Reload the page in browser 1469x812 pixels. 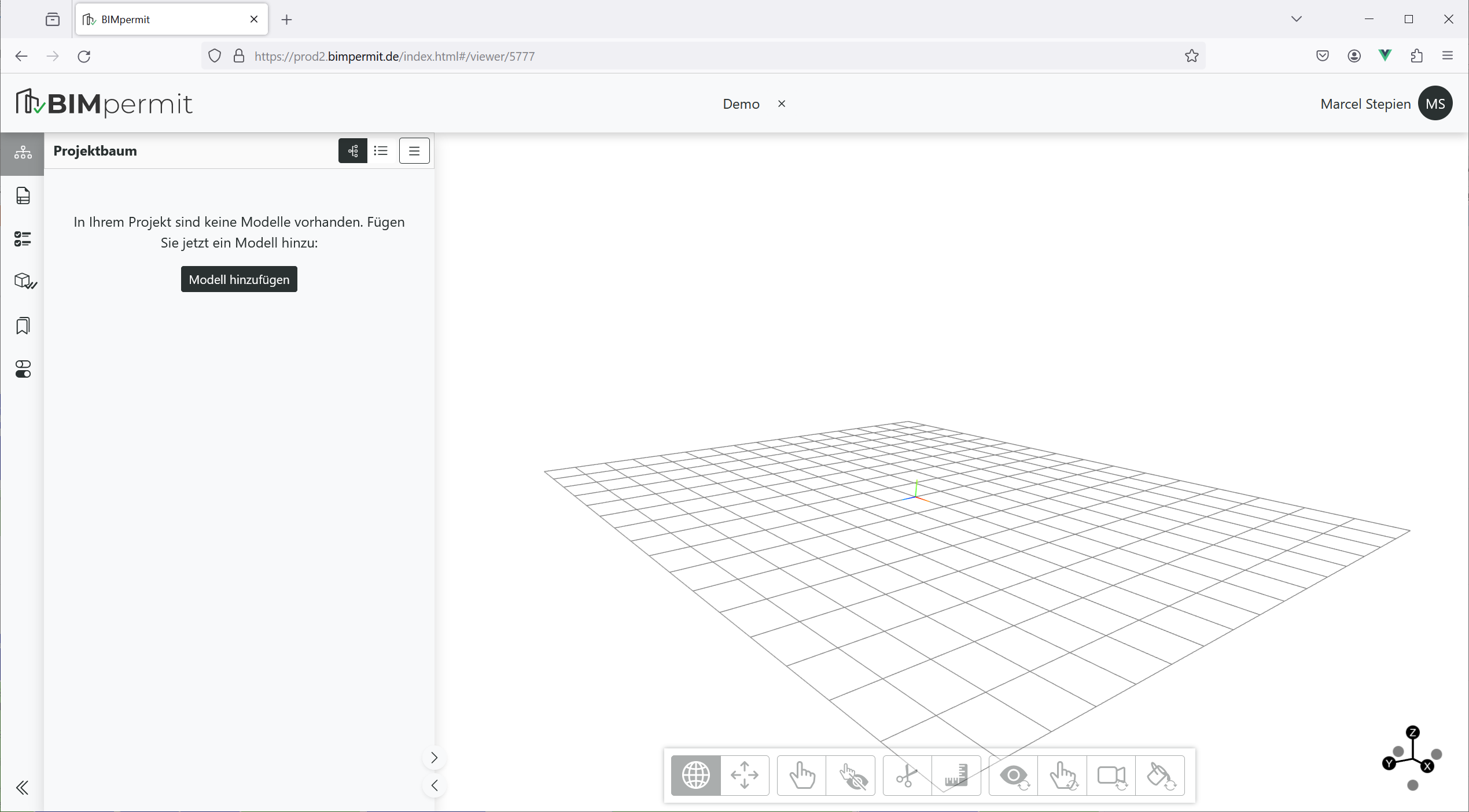coord(84,56)
